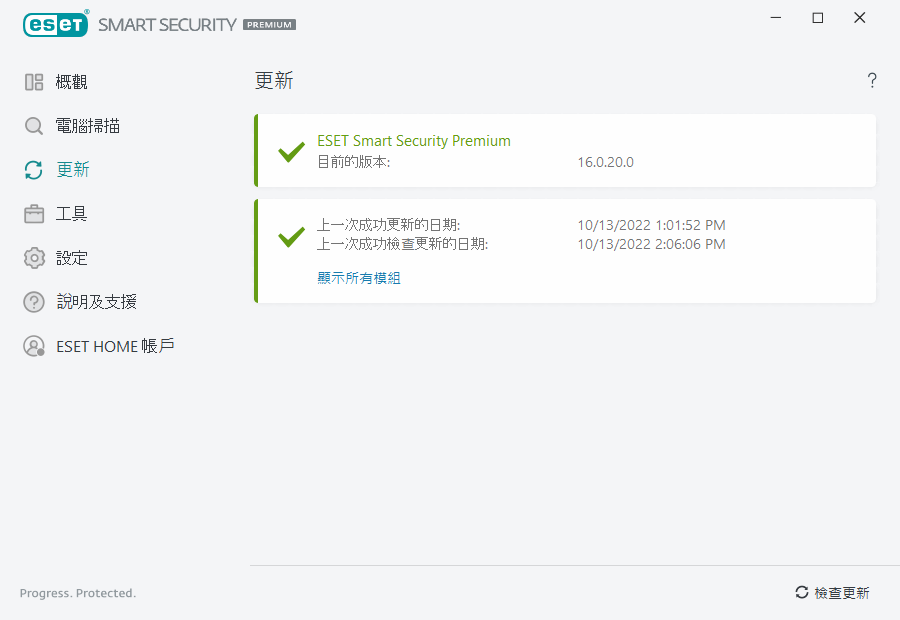900x620 pixels.
Task: Select the 說明及支援 menu entry
Action: (x=96, y=302)
